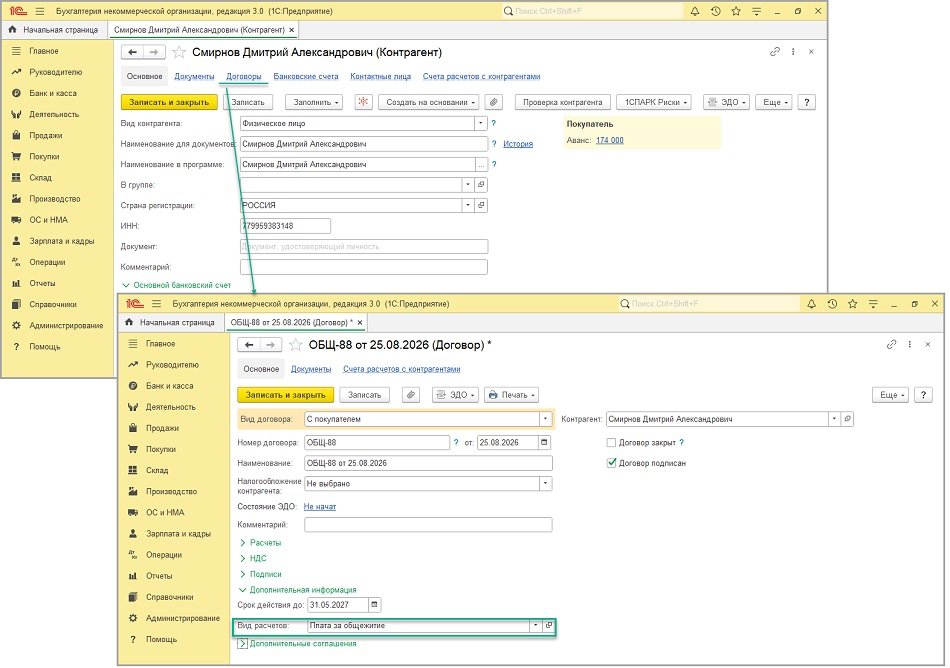Open the Не начат ЭДО state link
This screenshot has width=950, height=668.
tap(320, 506)
